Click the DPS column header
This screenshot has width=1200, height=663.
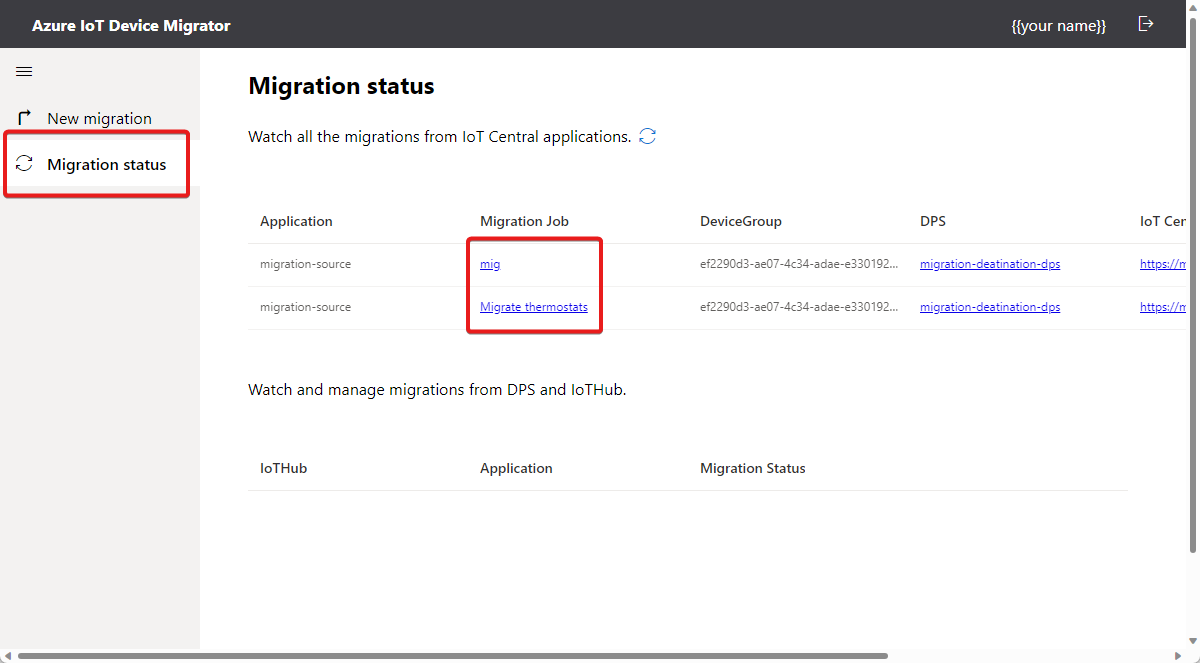[x=933, y=221]
